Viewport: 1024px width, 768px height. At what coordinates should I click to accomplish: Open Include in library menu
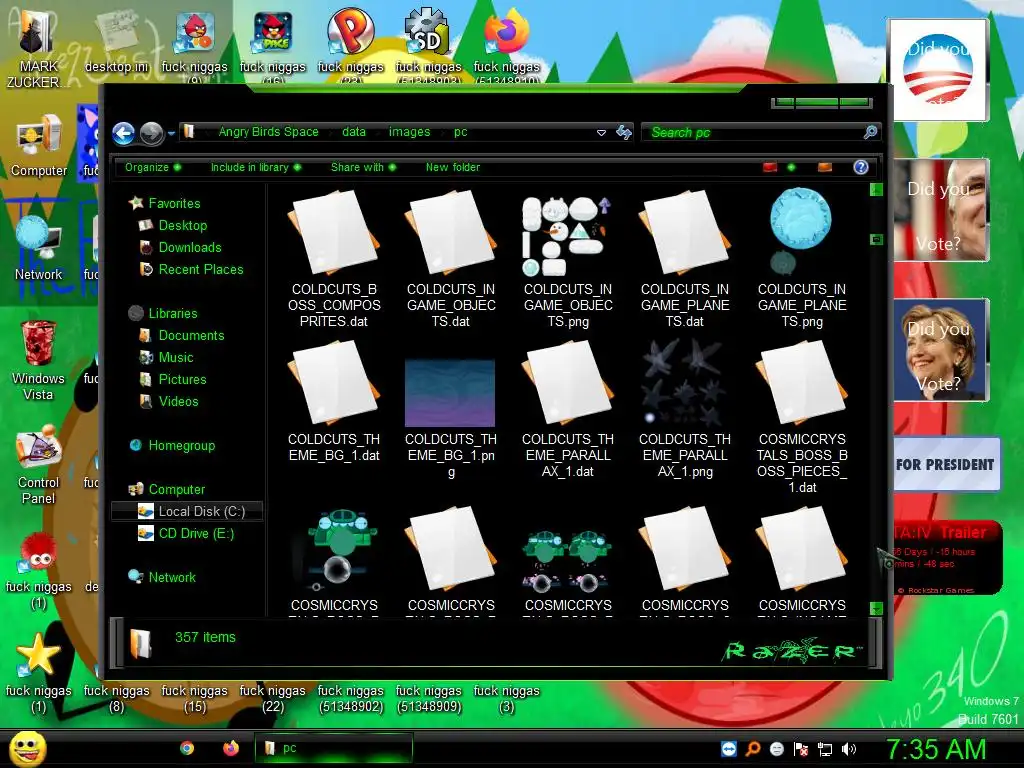255,167
